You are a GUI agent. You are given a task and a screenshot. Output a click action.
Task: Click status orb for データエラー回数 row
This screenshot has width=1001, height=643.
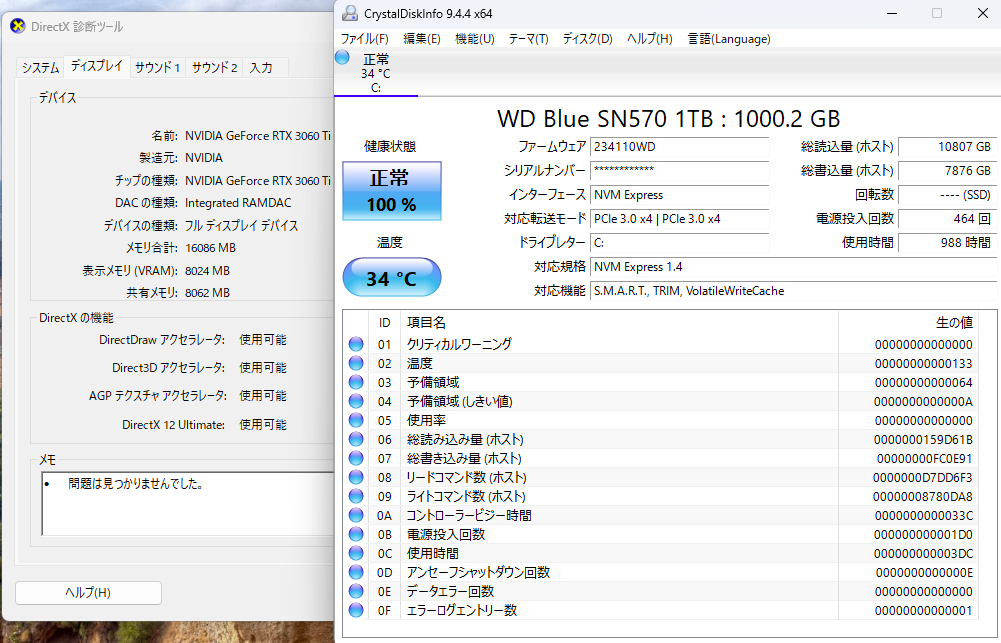[x=356, y=591]
